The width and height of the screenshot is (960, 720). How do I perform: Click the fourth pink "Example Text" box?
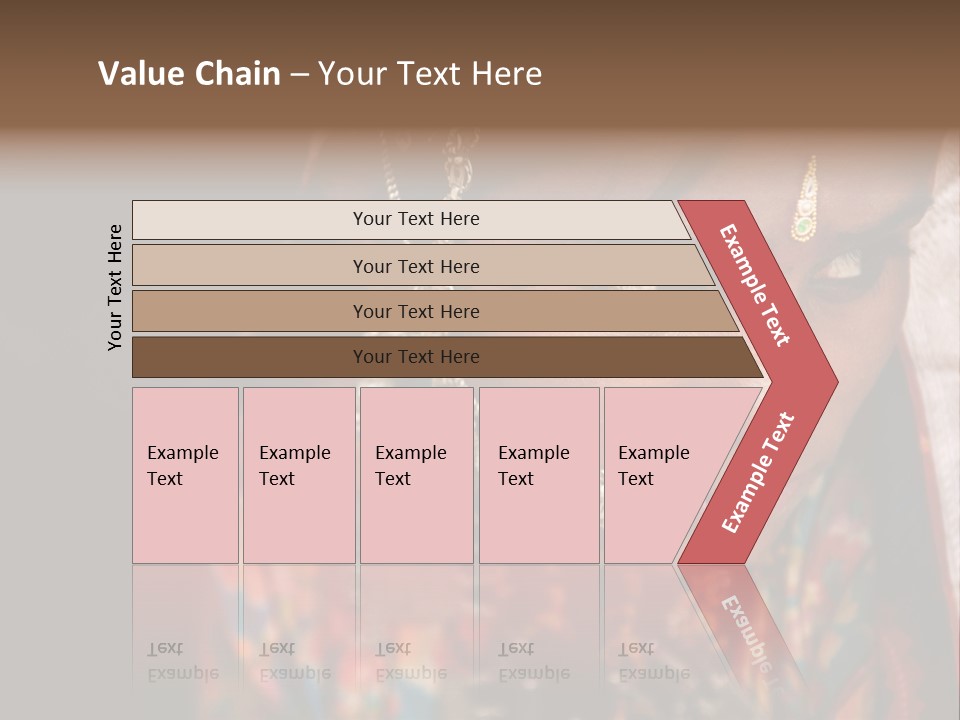538,475
